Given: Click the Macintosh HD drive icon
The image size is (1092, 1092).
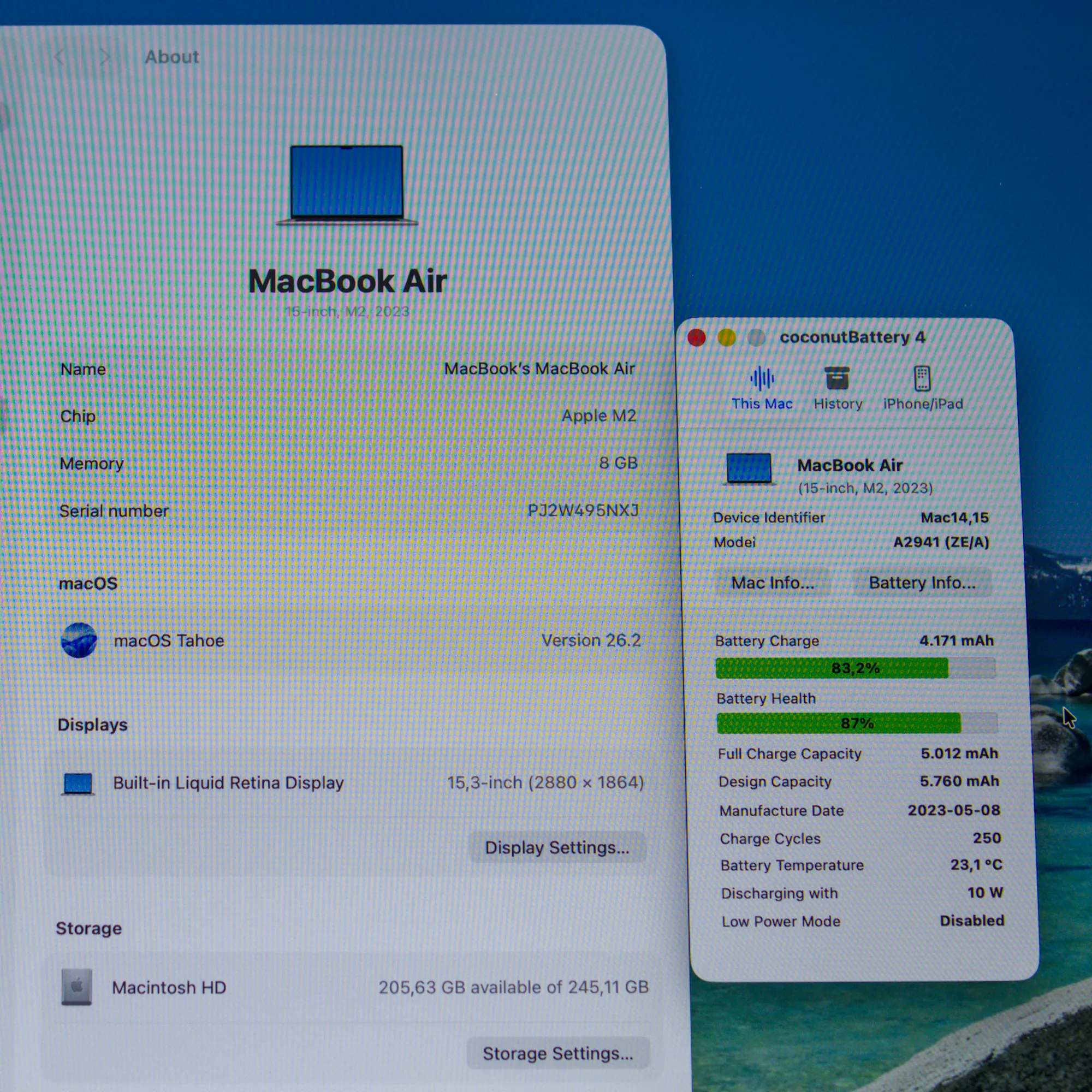Looking at the screenshot, I should coord(77,987).
